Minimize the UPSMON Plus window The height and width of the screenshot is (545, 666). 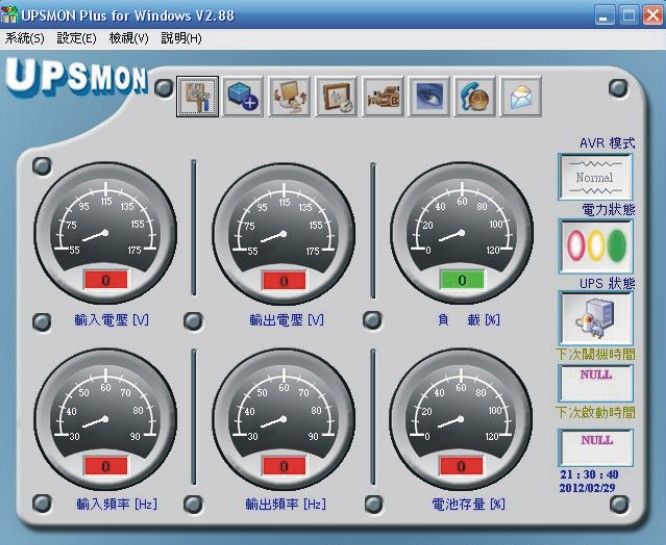click(604, 16)
